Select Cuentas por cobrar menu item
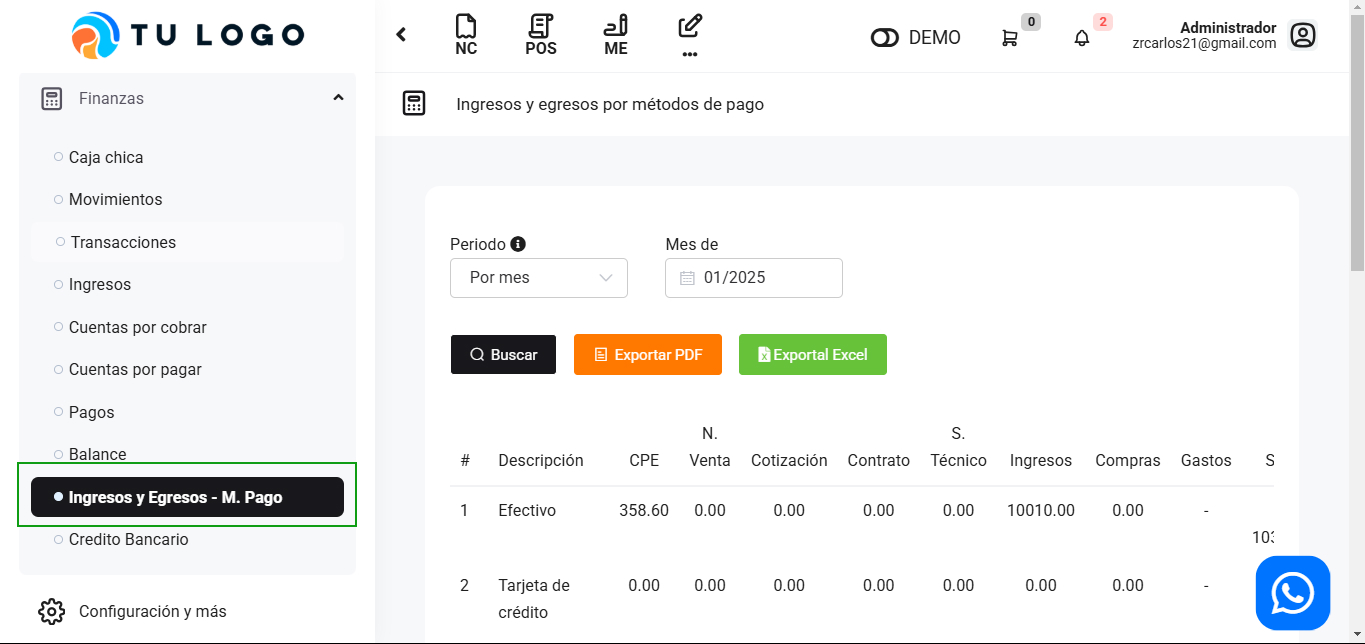Viewport: 1365px width, 644px height. (137, 327)
